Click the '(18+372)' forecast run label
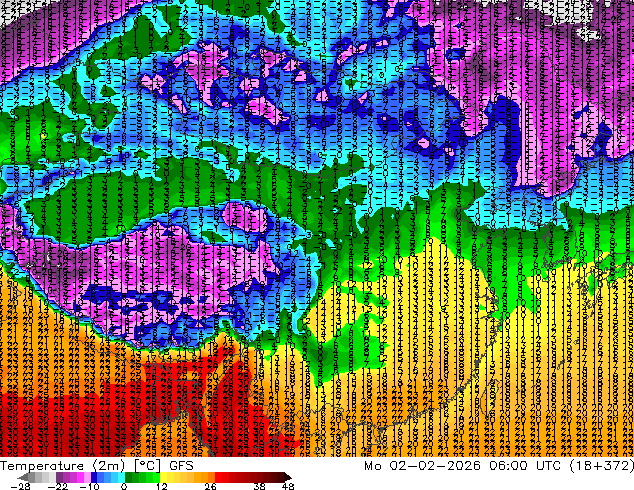The width and height of the screenshot is (634, 490). click(601, 466)
